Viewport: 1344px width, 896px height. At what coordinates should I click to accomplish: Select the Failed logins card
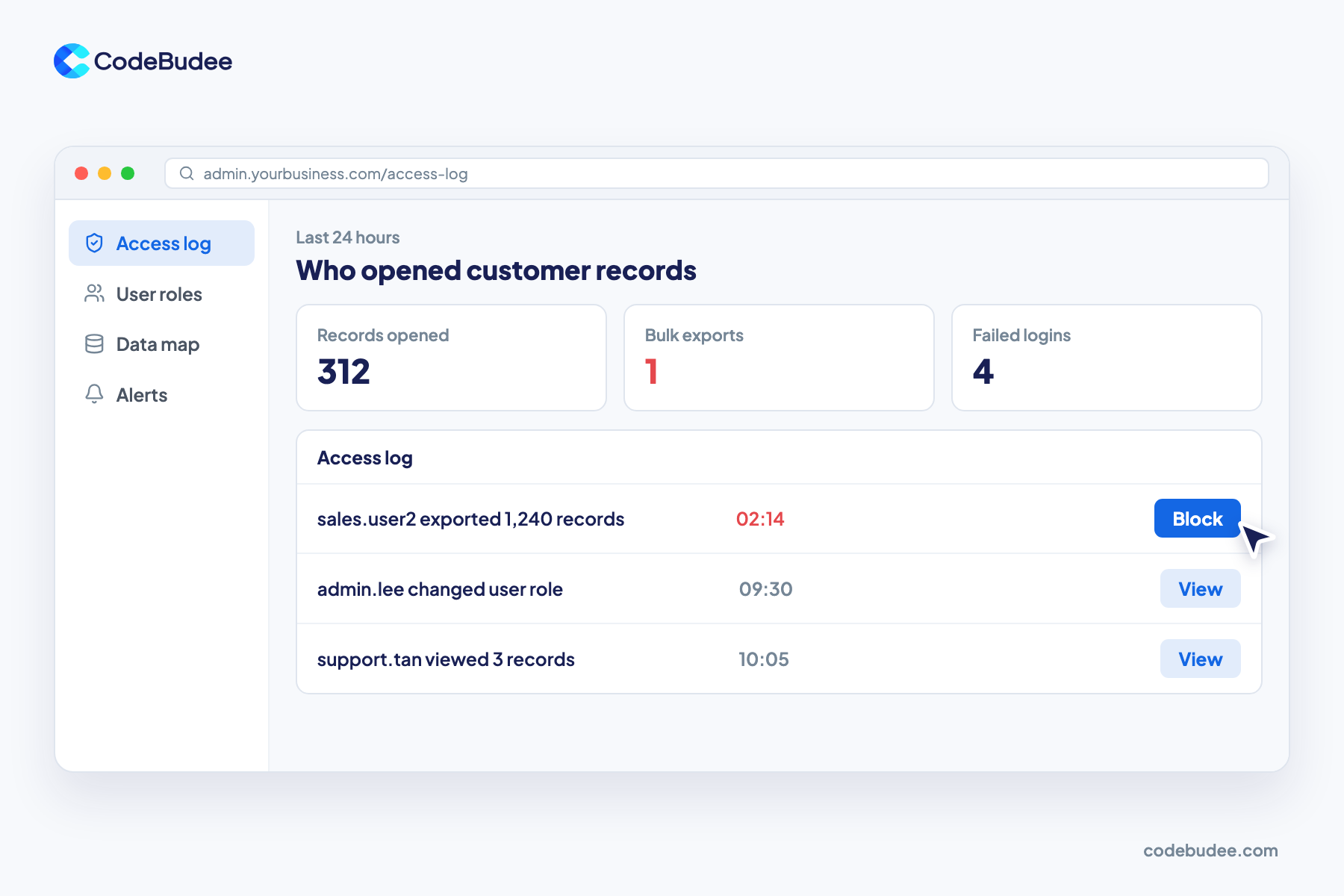[1107, 358]
